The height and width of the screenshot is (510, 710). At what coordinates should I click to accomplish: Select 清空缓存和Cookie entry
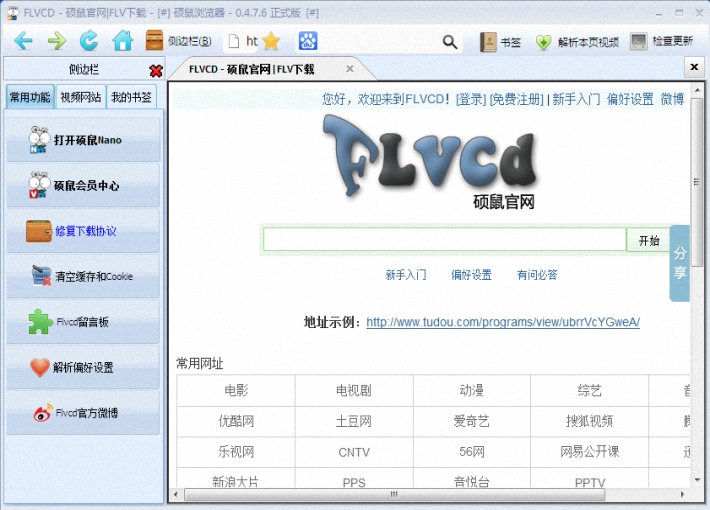83,276
